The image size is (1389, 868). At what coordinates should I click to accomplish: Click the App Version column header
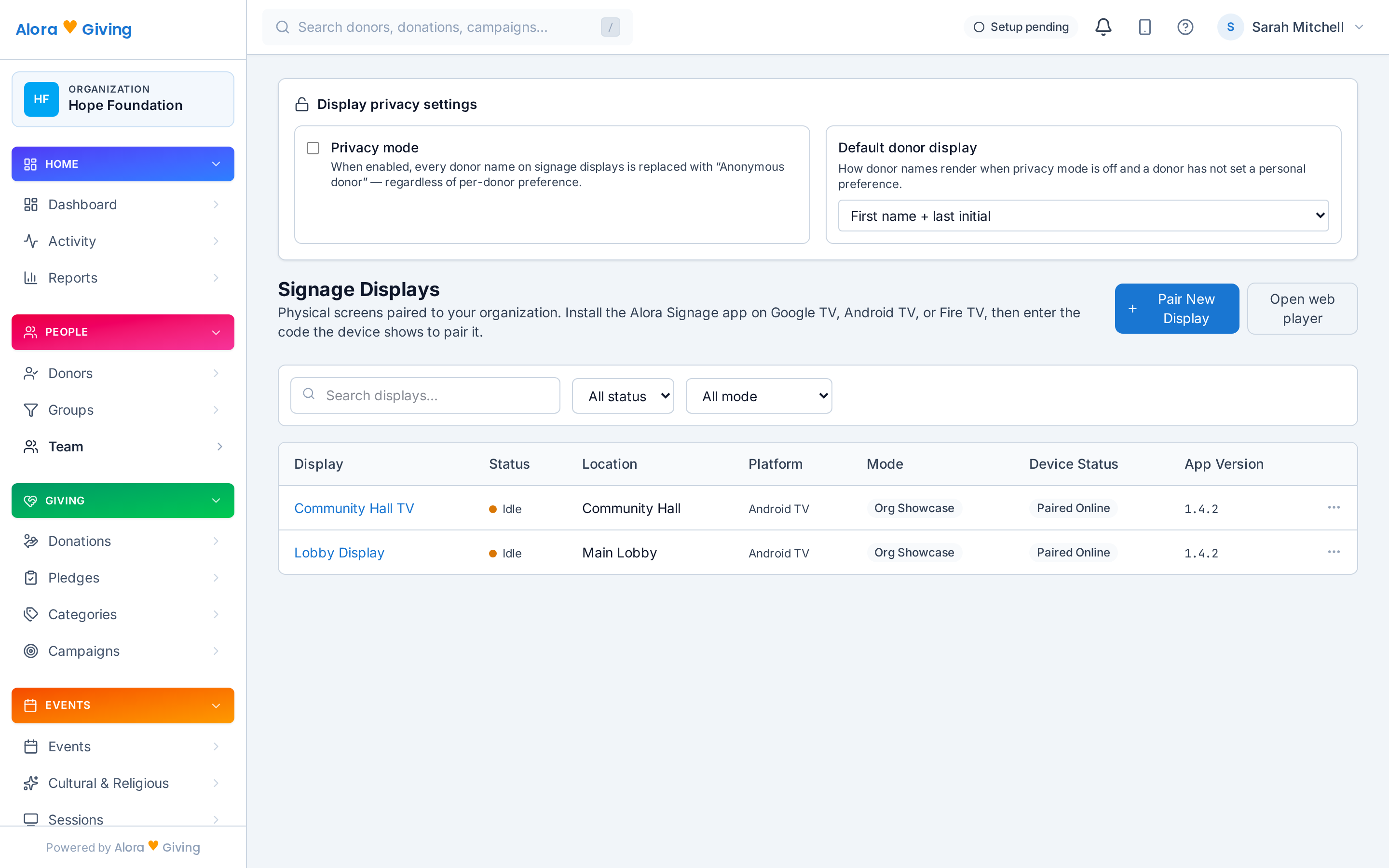pos(1224,464)
